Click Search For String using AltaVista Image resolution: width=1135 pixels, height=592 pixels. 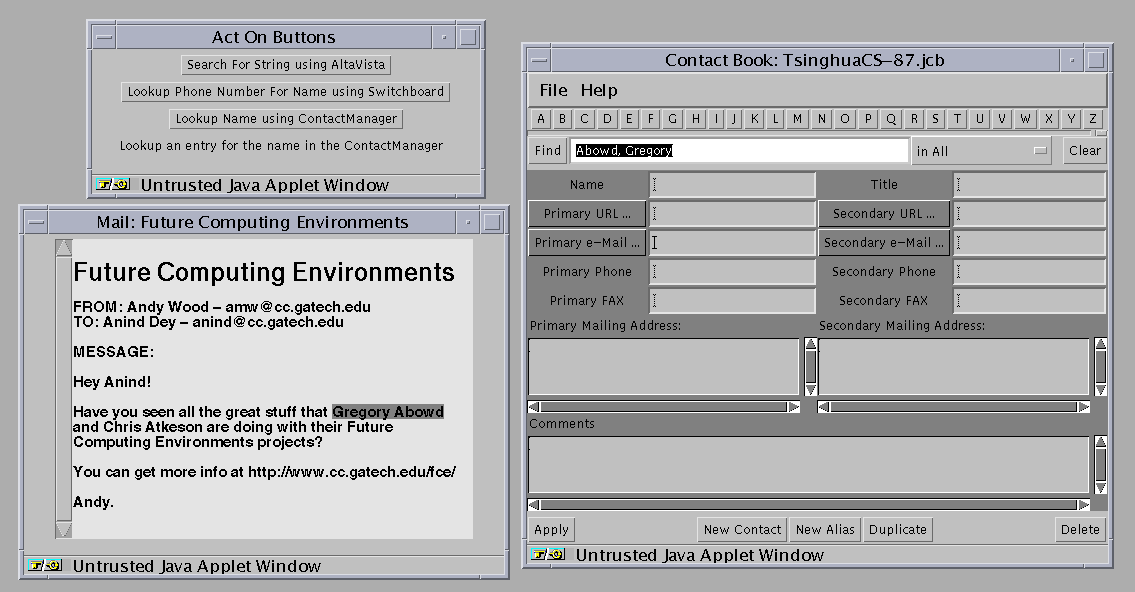pyautogui.click(x=285, y=64)
